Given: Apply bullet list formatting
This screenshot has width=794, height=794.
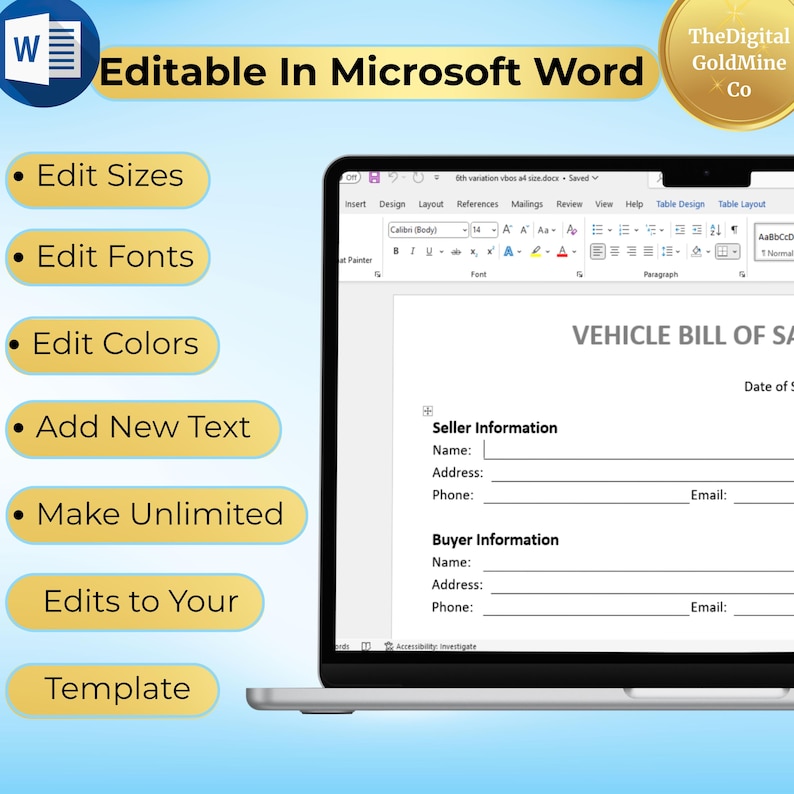Looking at the screenshot, I should point(598,229).
